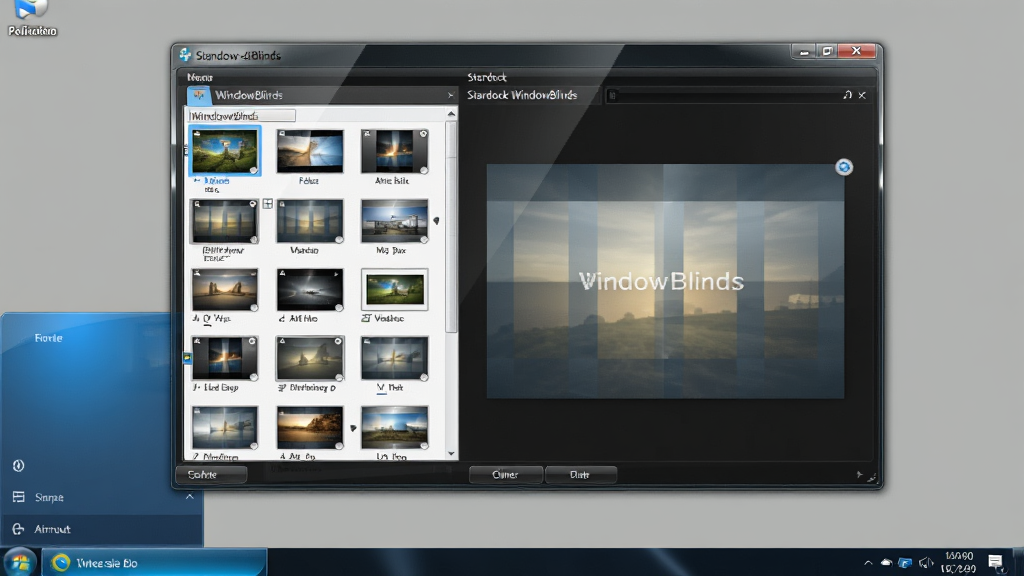Select the V Tlek skin thumbnail
The width and height of the screenshot is (1024, 576).
pos(394,358)
